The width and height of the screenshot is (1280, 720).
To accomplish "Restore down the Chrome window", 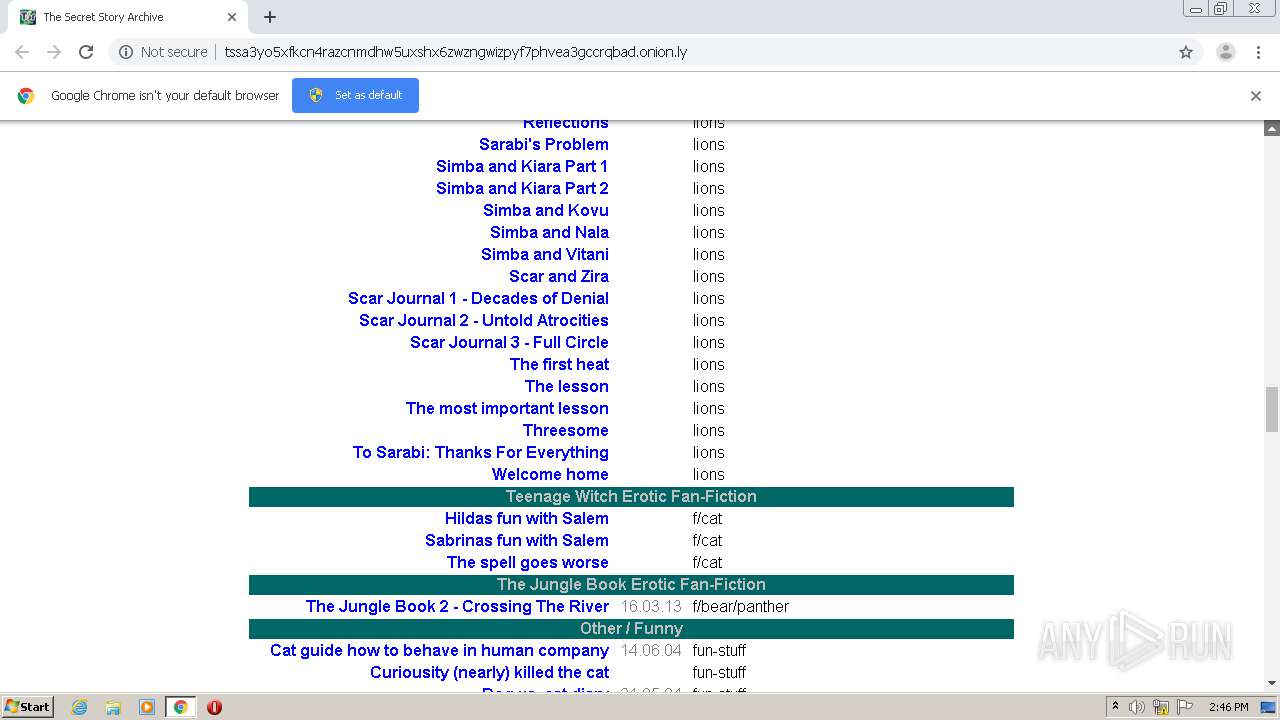I will click(x=1221, y=8).
